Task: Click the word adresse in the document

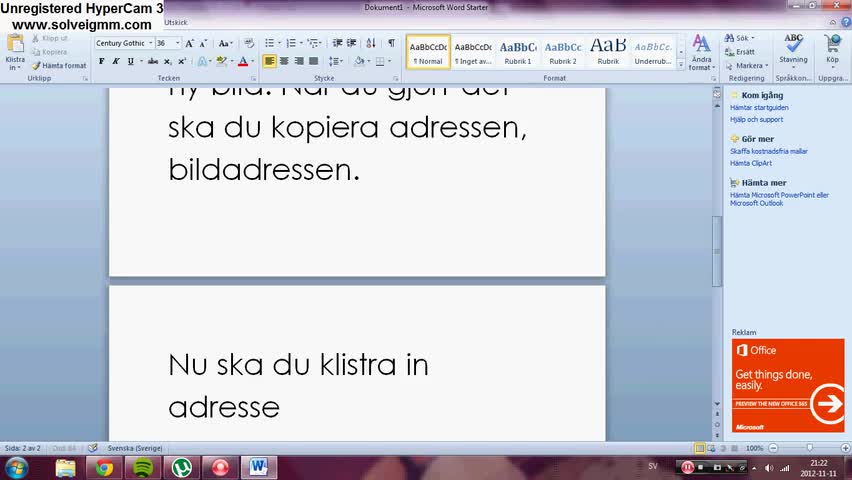Action: 224,408
